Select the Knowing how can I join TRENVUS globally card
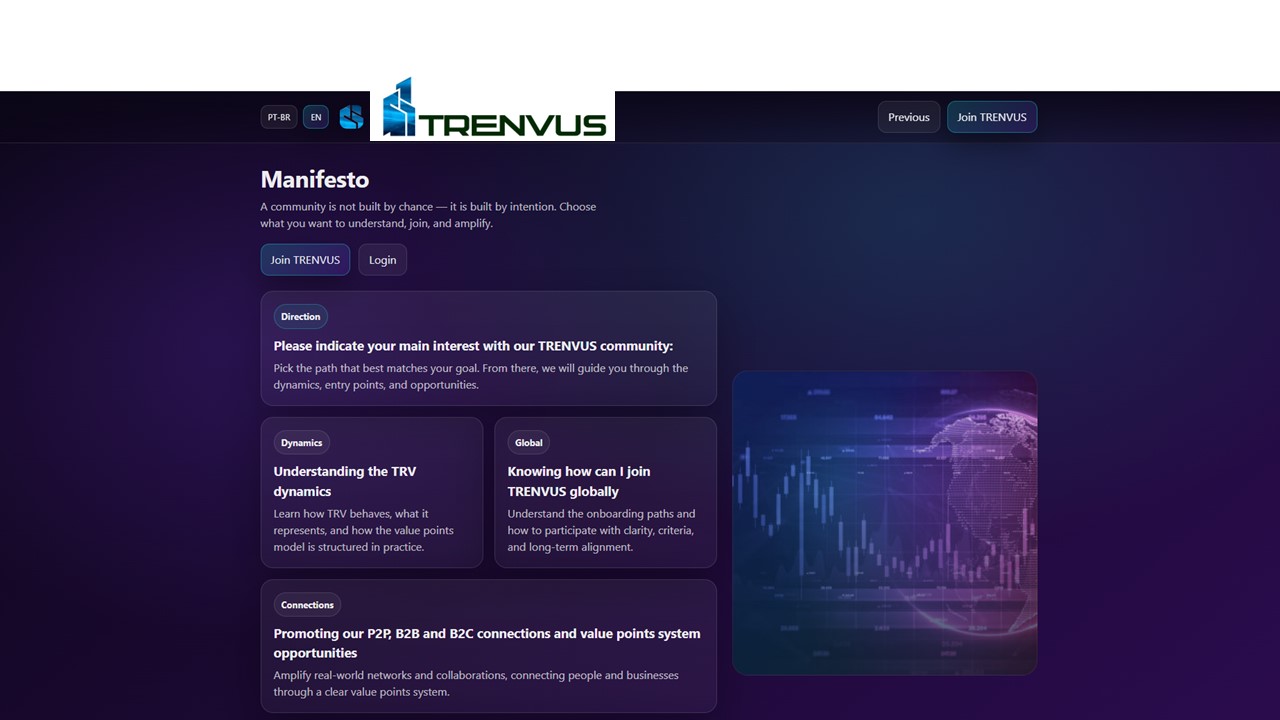This screenshot has height=720, width=1280. [606, 492]
